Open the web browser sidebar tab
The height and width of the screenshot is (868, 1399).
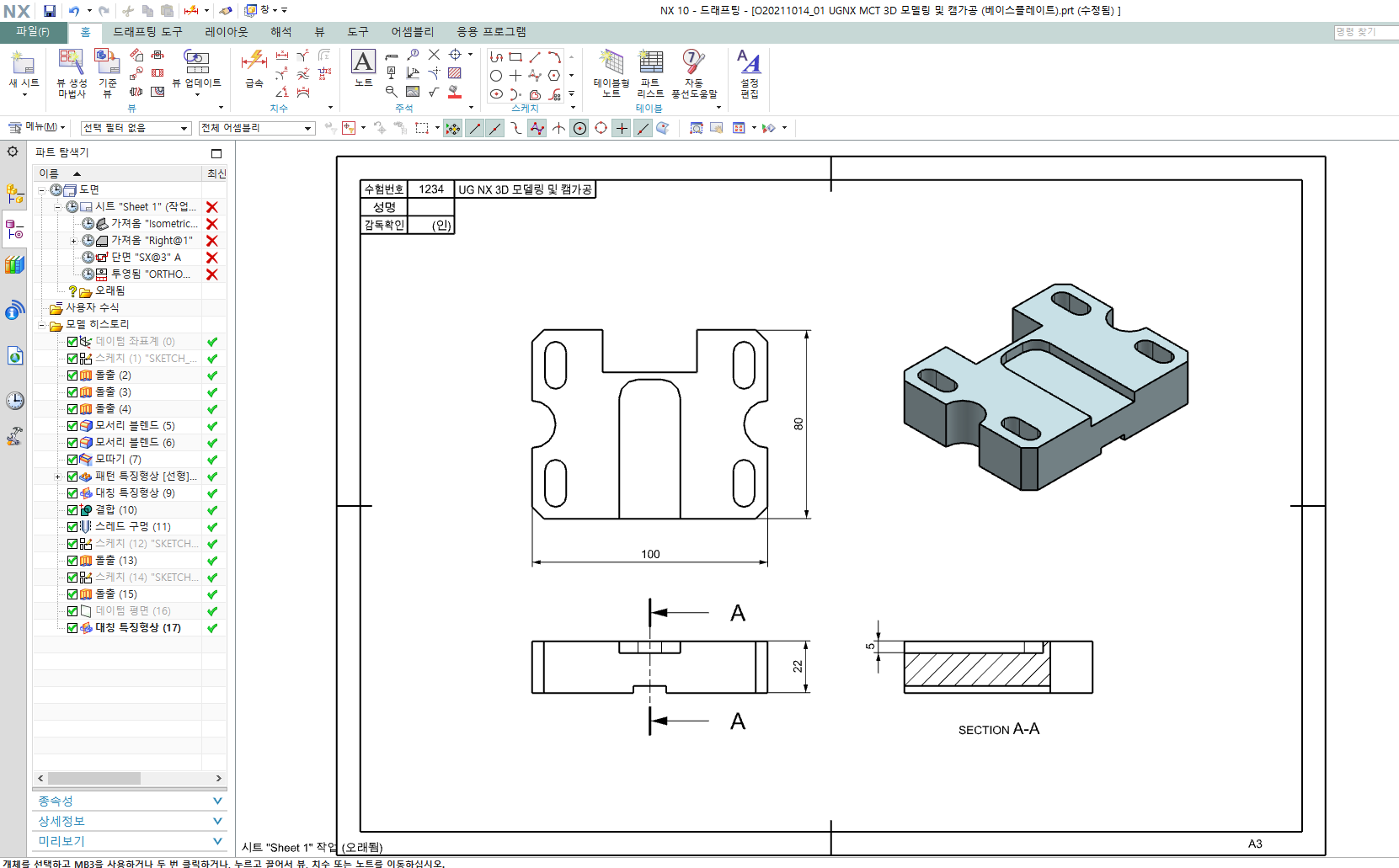[x=14, y=356]
